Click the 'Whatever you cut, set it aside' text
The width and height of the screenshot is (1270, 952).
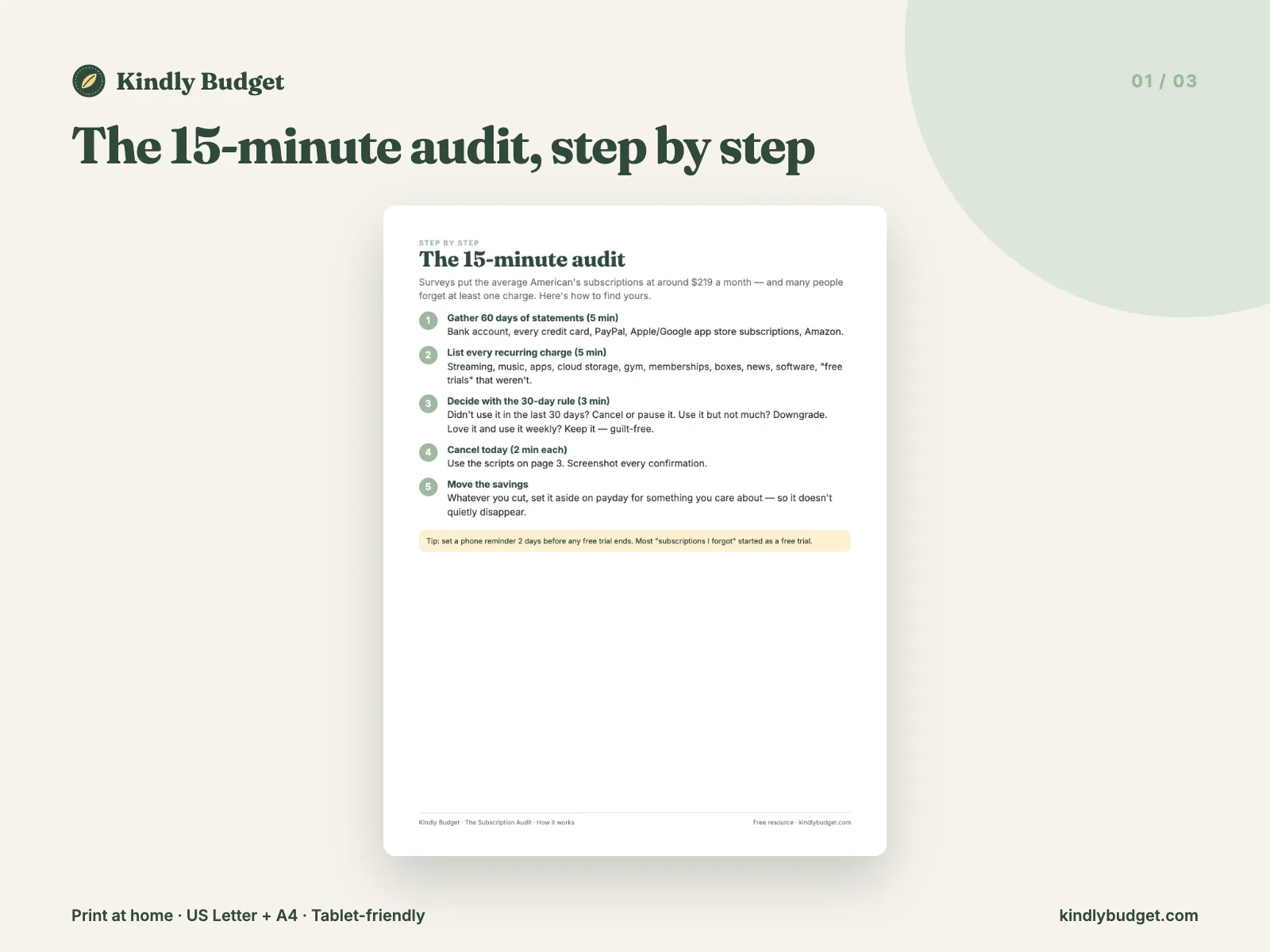click(x=640, y=505)
